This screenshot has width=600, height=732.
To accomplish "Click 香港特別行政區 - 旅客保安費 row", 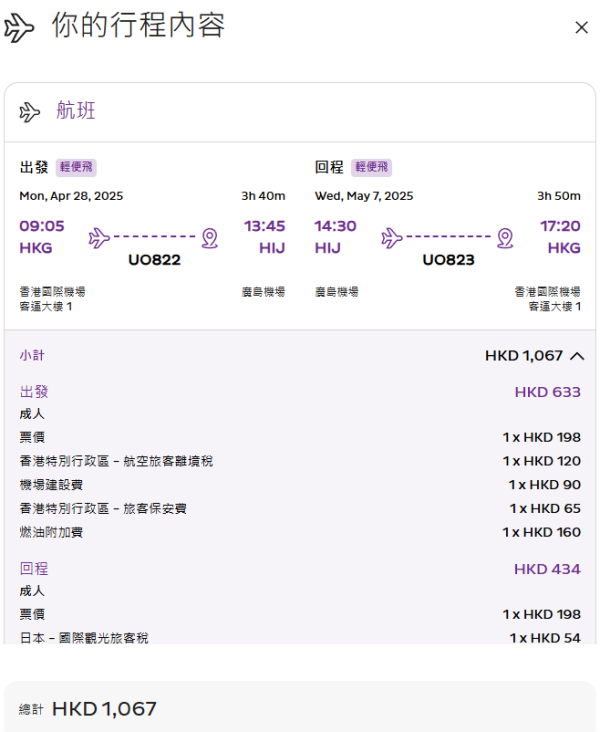I will [x=300, y=509].
